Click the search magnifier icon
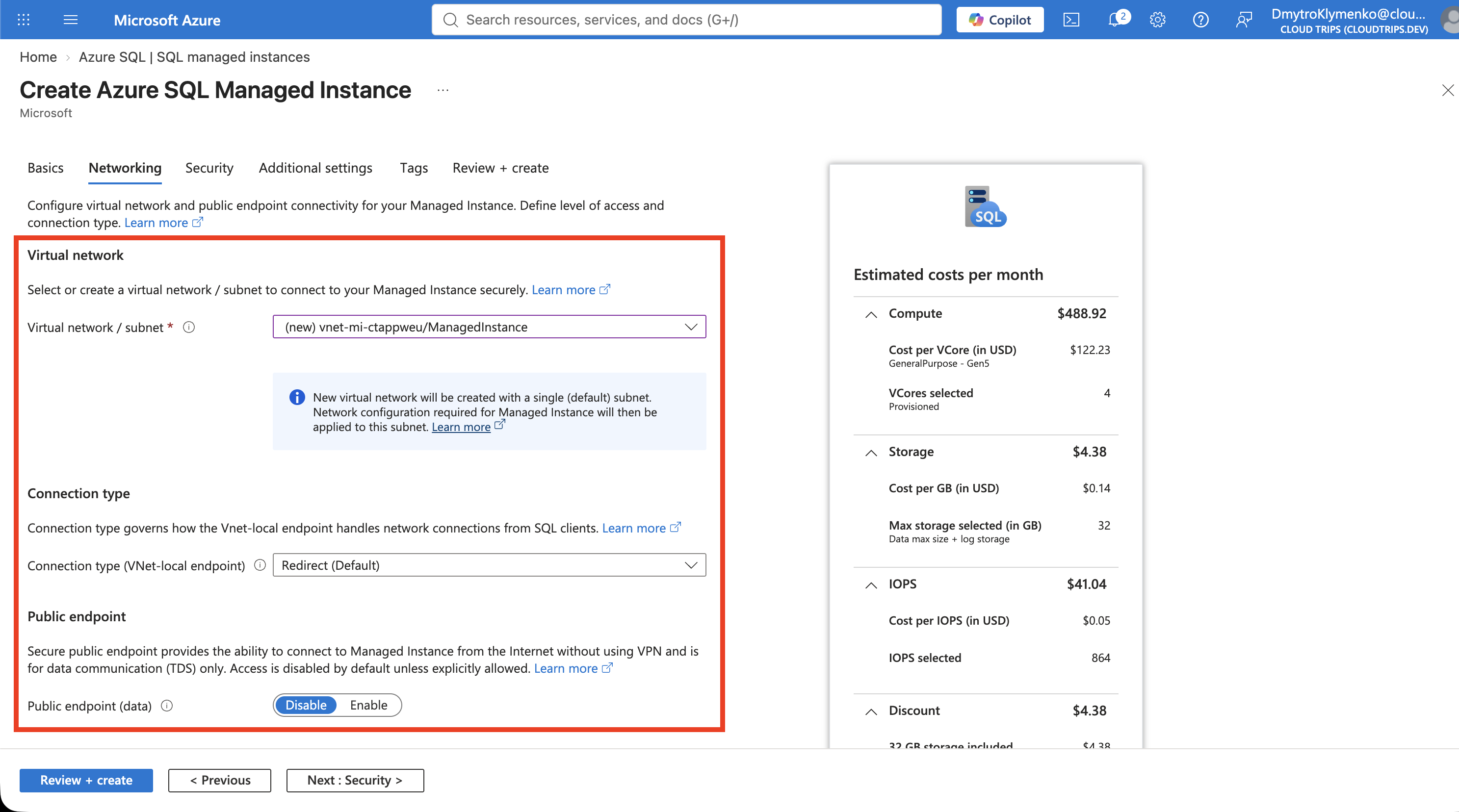The height and width of the screenshot is (812, 1459). [x=450, y=20]
